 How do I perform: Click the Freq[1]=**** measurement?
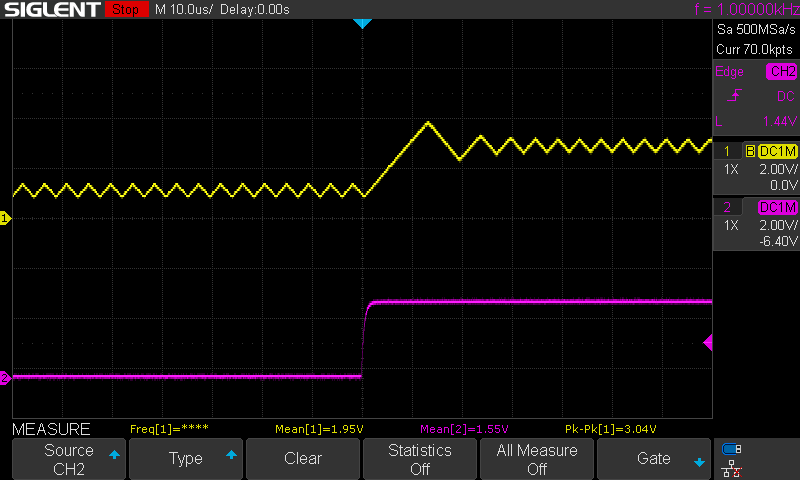tap(169, 429)
